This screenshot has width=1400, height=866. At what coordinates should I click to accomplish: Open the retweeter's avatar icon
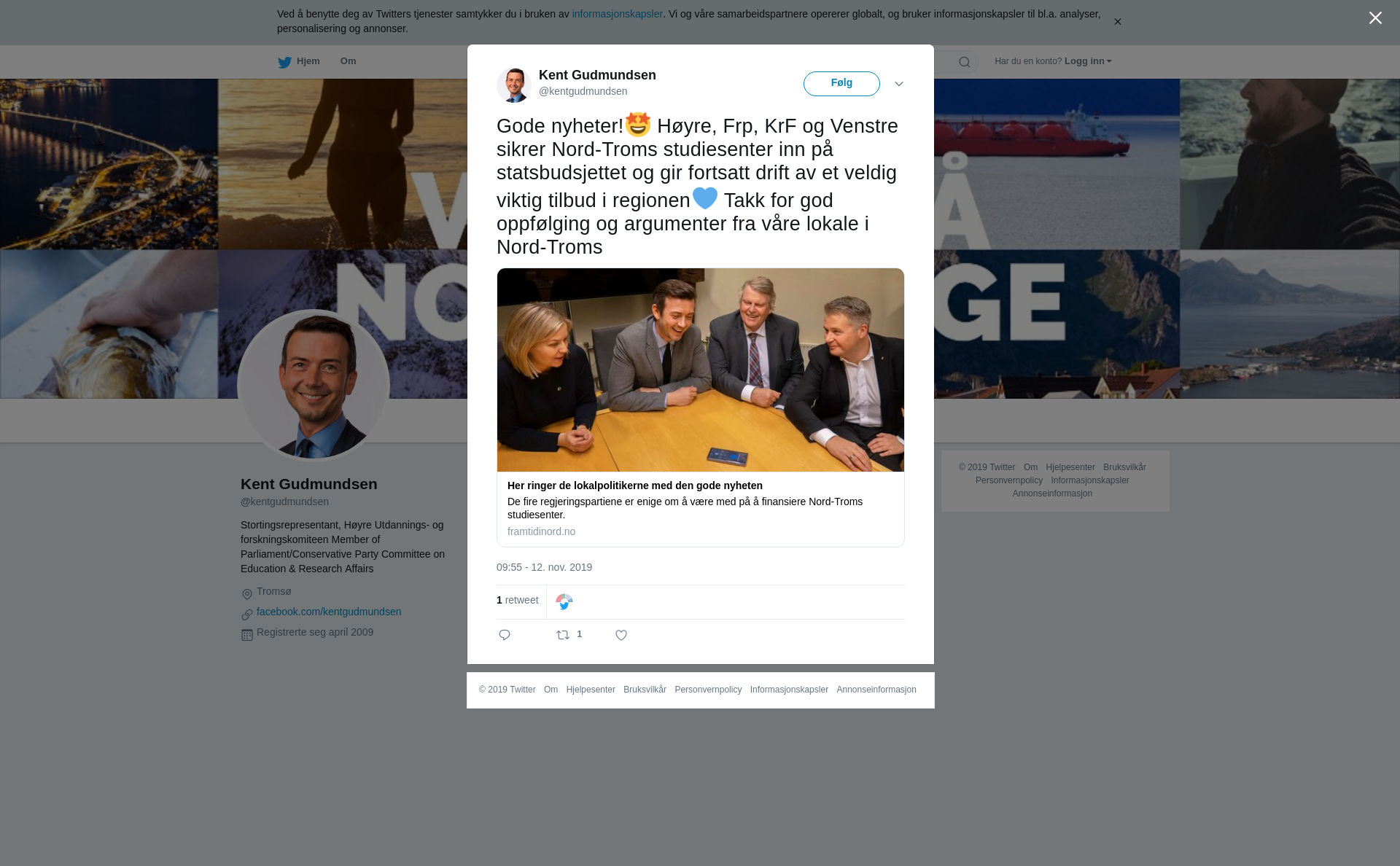pos(564,602)
